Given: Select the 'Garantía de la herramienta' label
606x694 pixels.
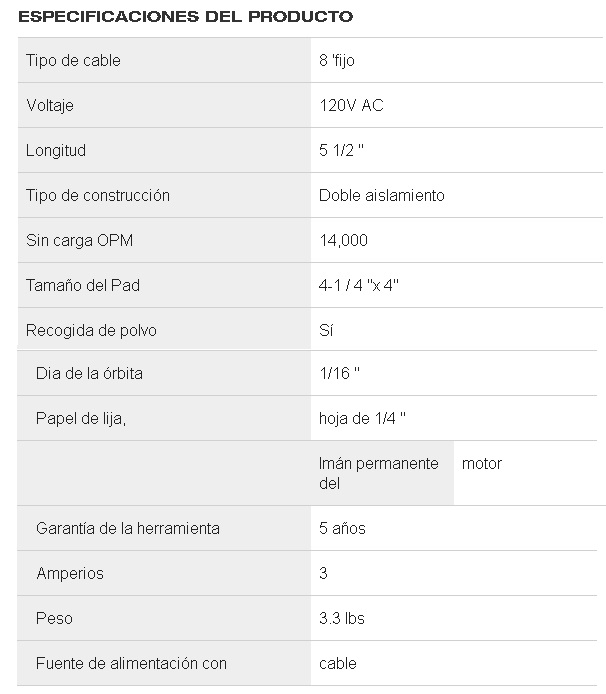Looking at the screenshot, I should click(x=128, y=528).
